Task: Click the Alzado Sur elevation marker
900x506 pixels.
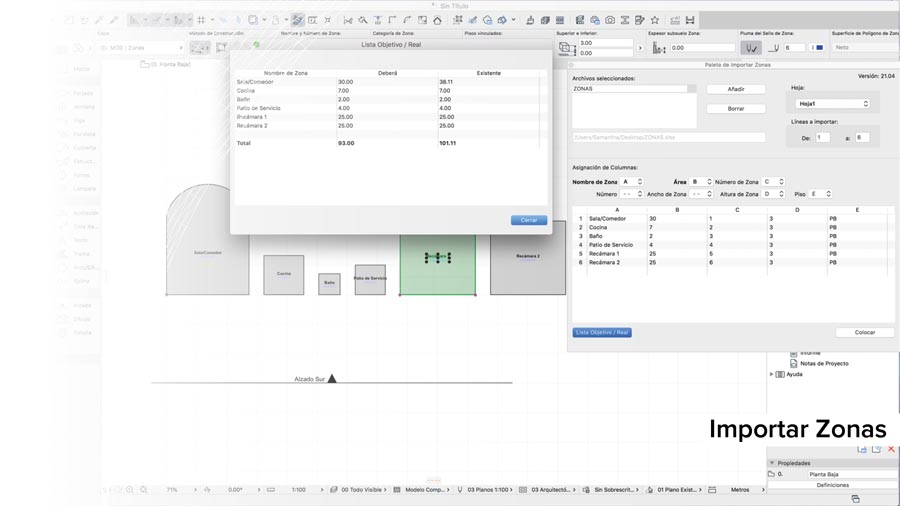Action: (x=332, y=378)
